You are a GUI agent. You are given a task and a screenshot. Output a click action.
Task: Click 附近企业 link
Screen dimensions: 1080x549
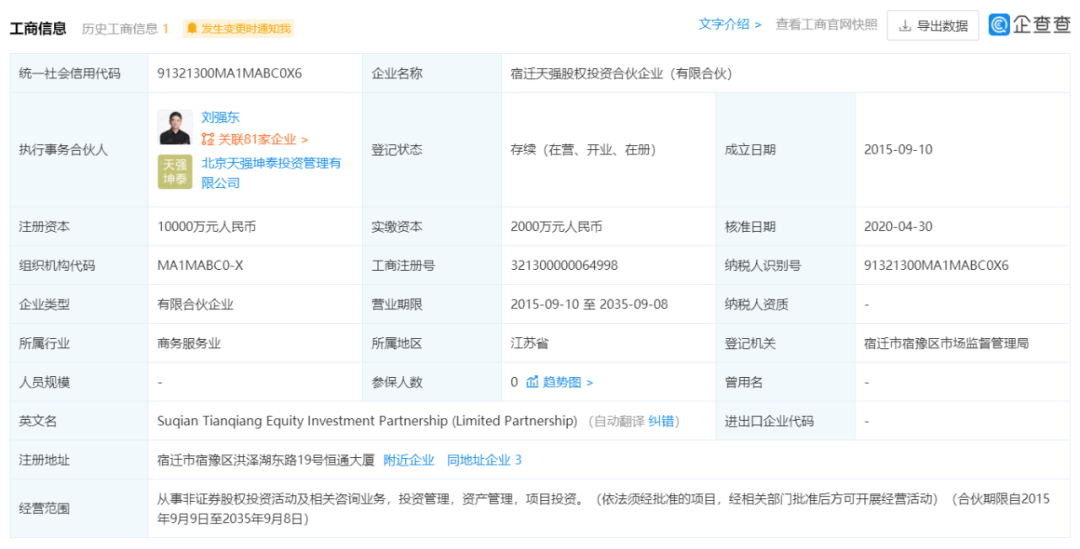[x=409, y=460]
